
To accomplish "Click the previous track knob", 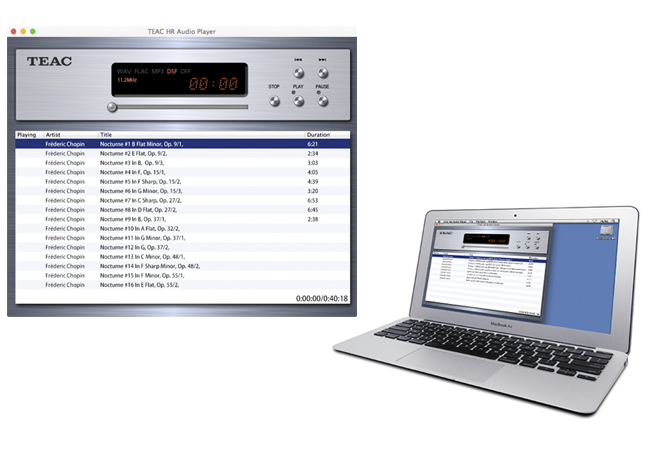I will click(x=298, y=73).
